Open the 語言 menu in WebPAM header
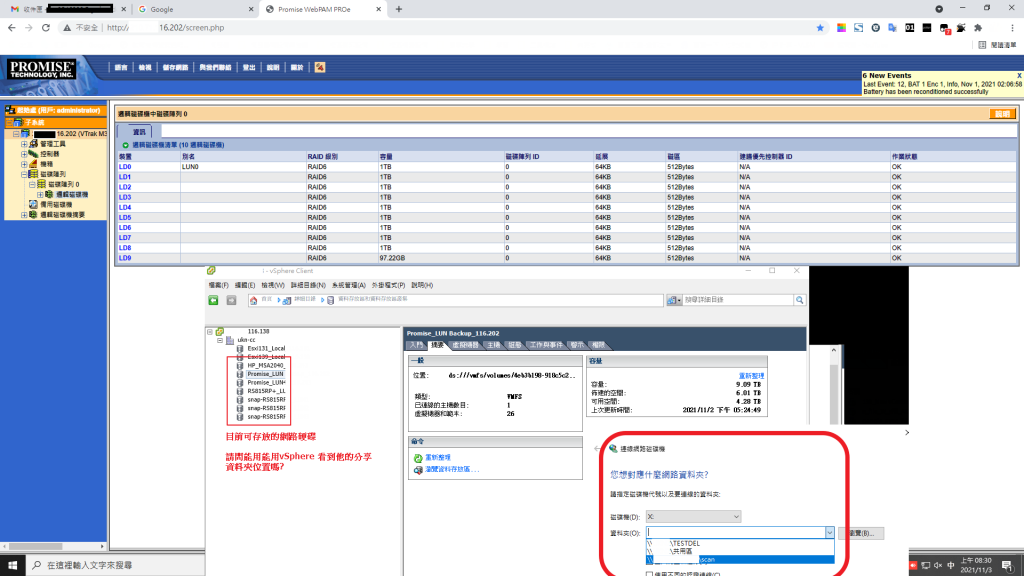The height and width of the screenshot is (576, 1024). (121, 67)
